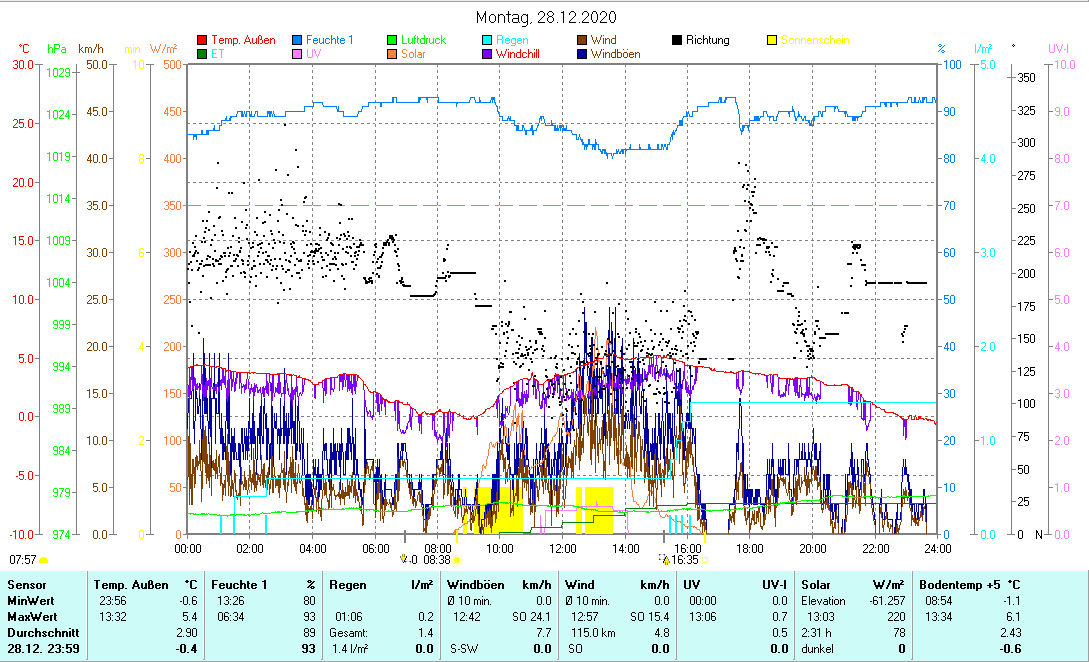The height and width of the screenshot is (662, 1089).
Task: Click the dark green ET legend square
Action: coord(202,54)
